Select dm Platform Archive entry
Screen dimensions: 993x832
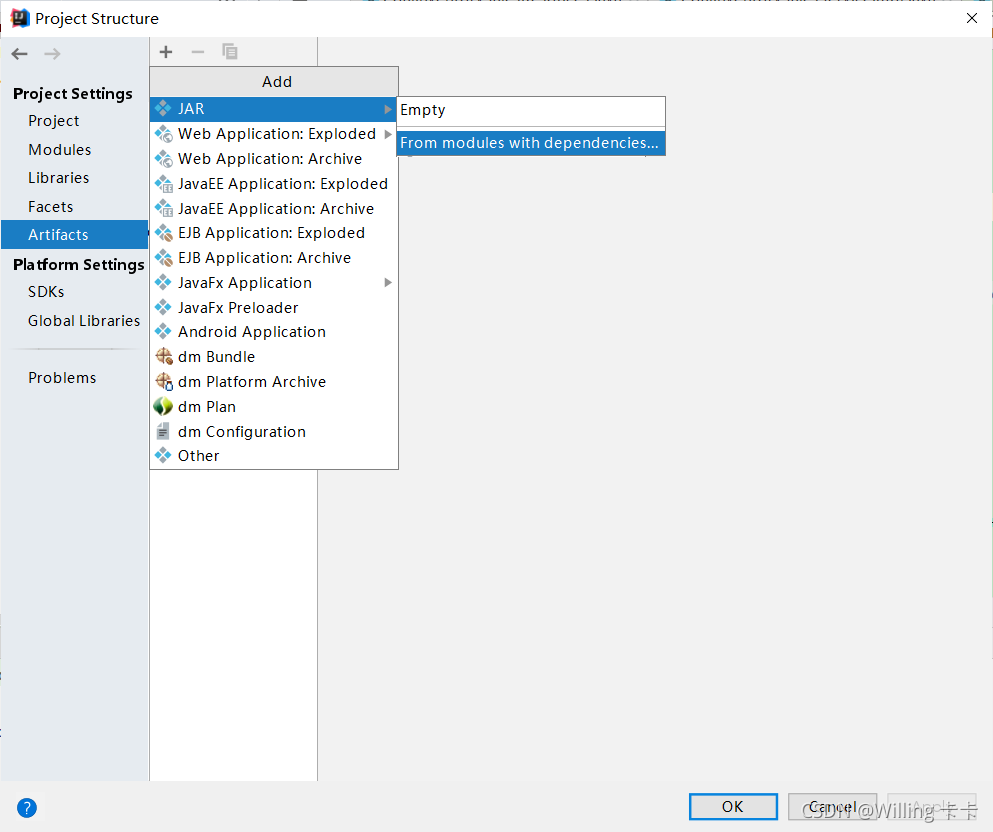pos(274,382)
